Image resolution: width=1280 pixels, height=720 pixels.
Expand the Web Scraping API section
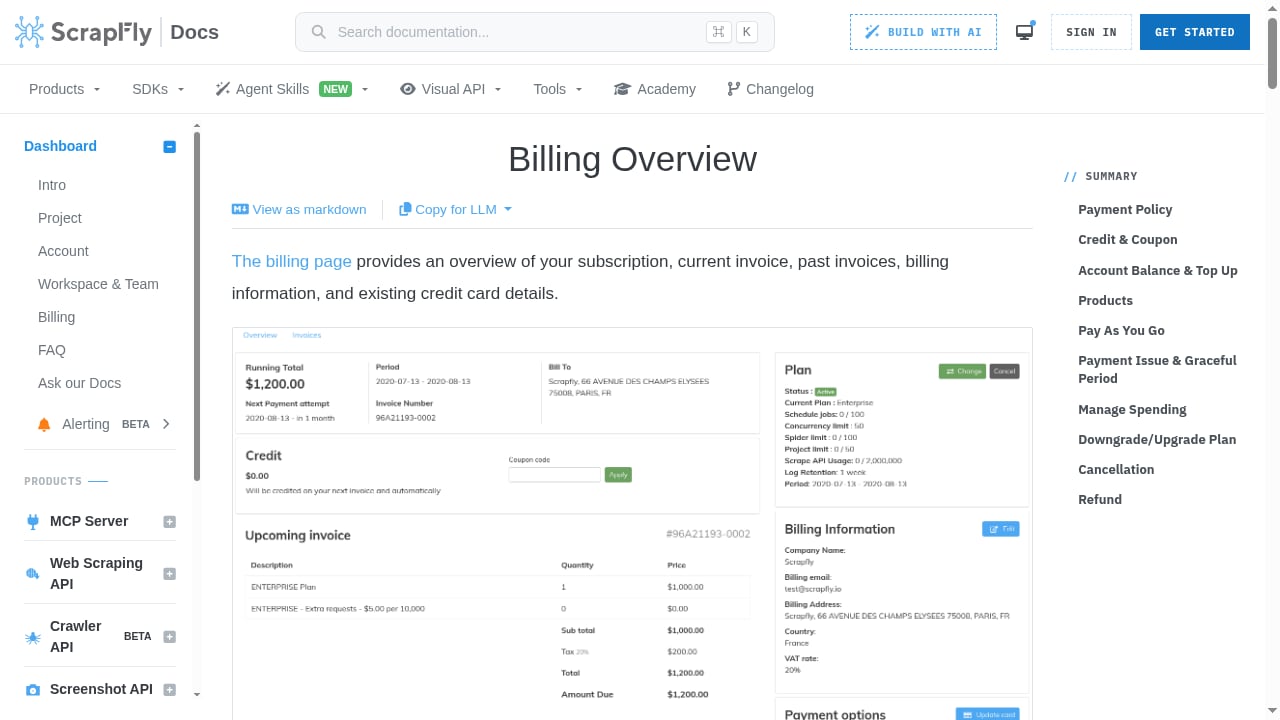(169, 574)
